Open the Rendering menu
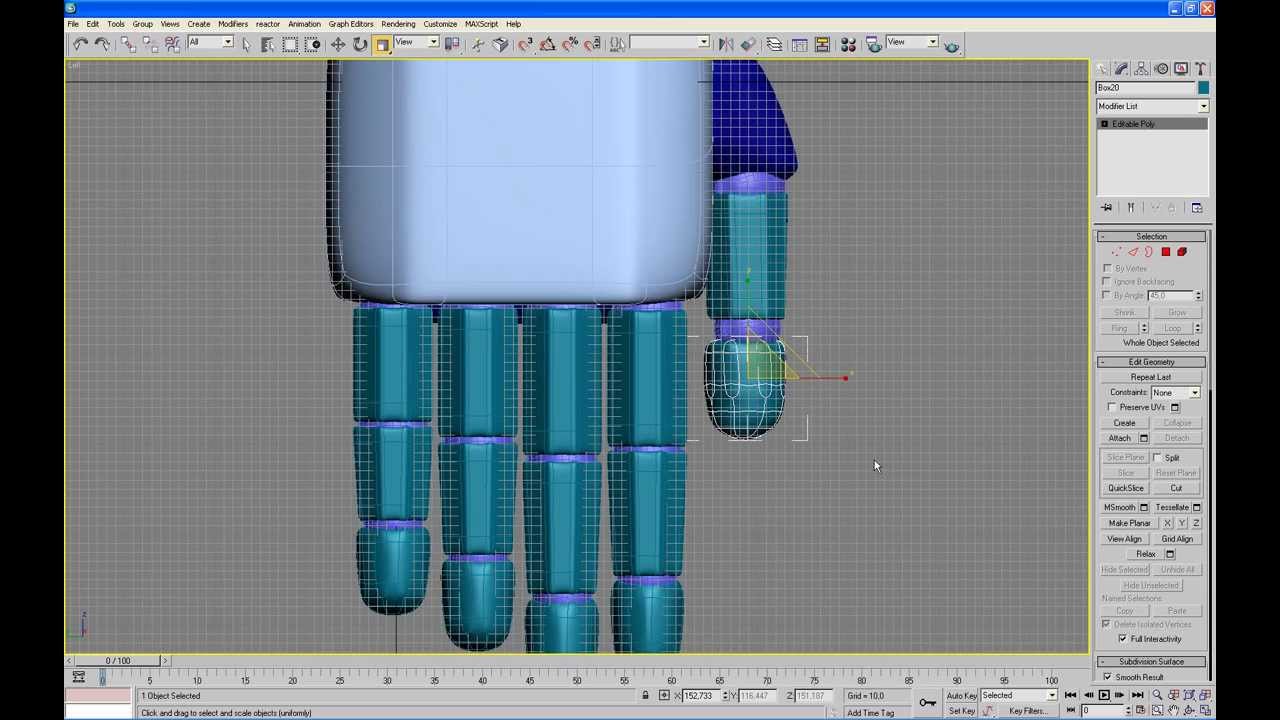This screenshot has height=720, width=1280. [x=398, y=24]
